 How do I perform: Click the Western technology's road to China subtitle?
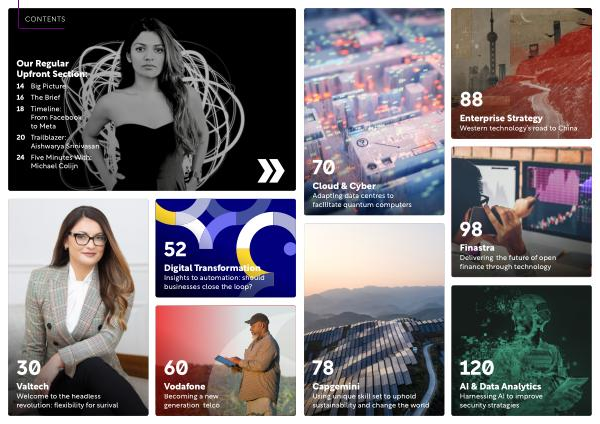[x=518, y=128]
